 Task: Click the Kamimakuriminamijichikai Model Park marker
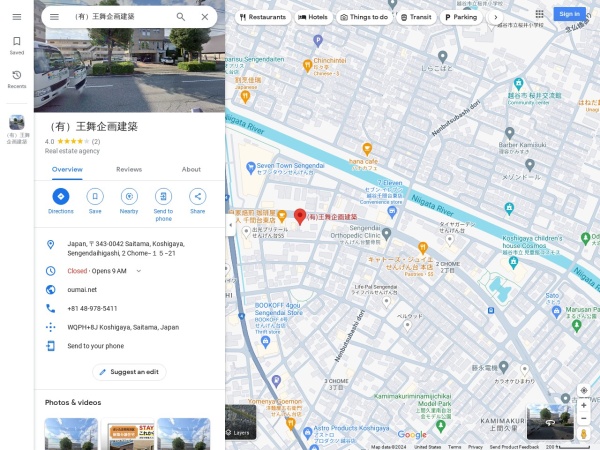pos(440,426)
